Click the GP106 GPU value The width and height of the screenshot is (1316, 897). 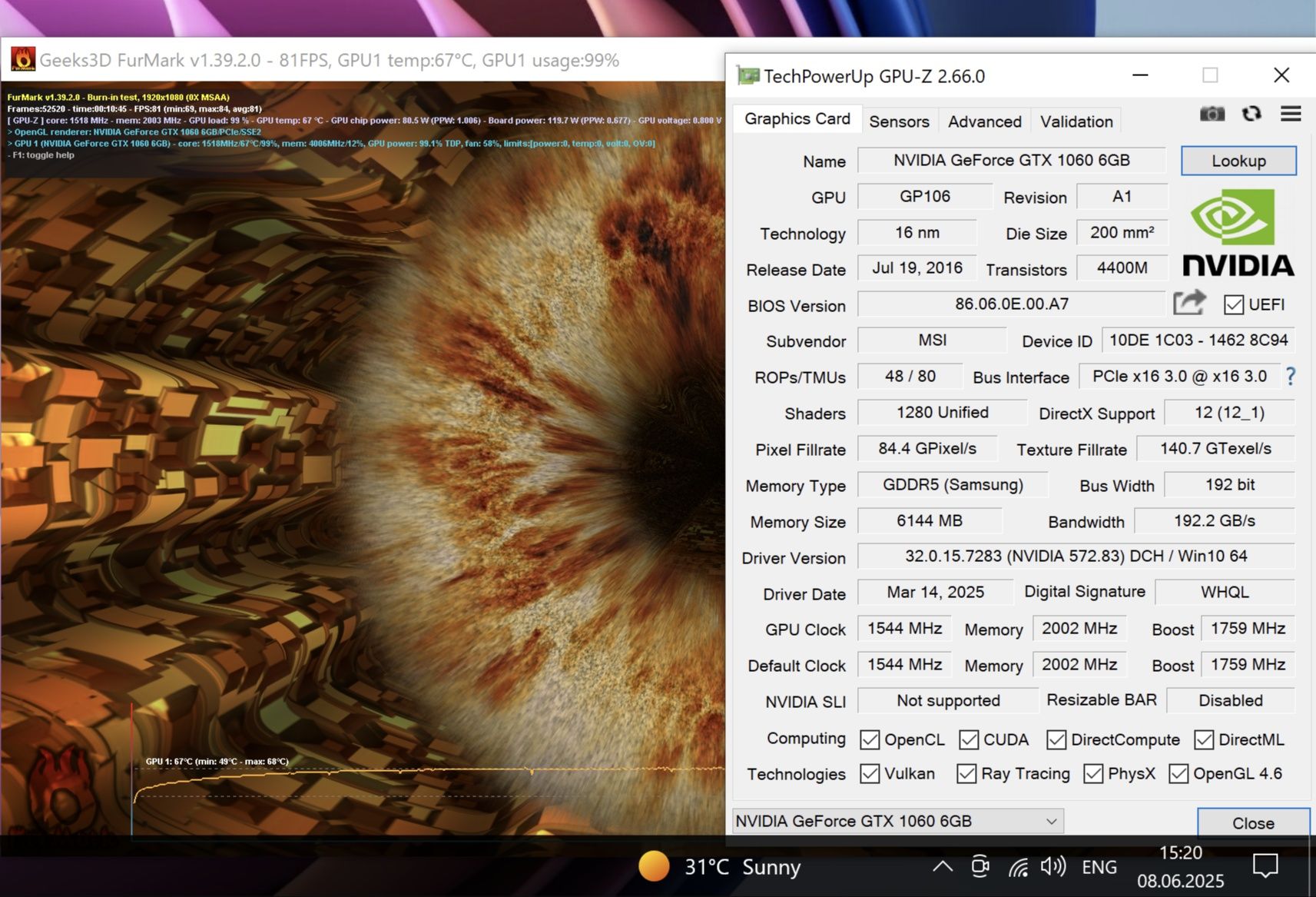[925, 196]
